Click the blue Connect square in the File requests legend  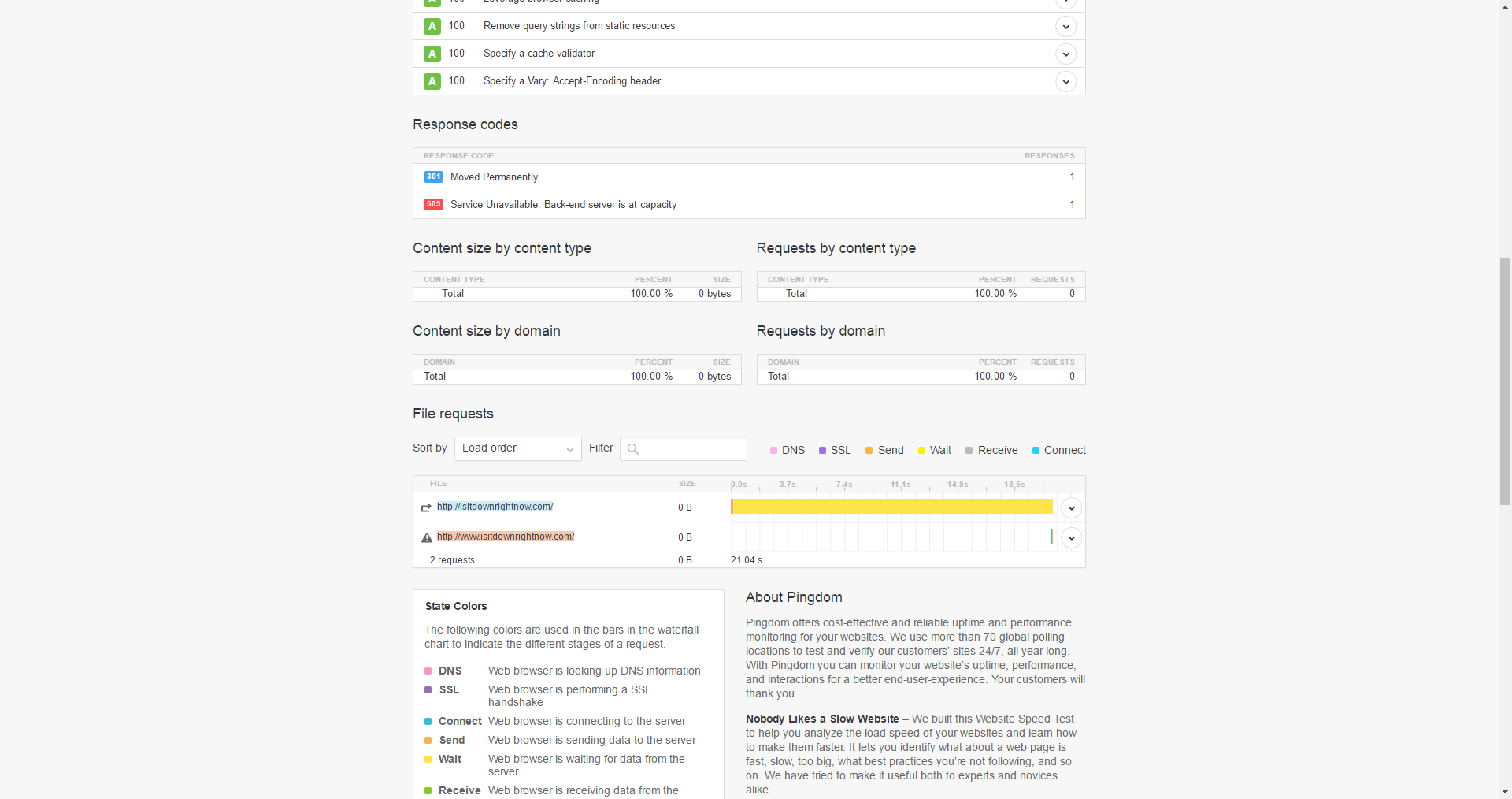point(1036,451)
